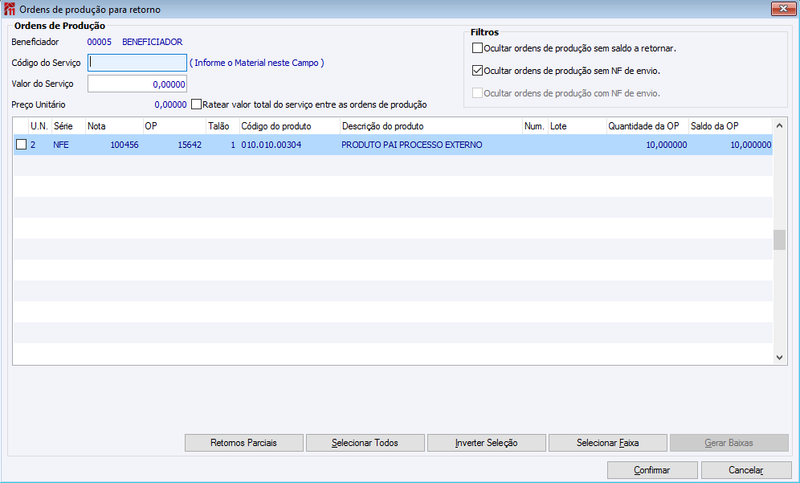Click the Talão column header
This screenshot has height=483, width=800.
click(222, 126)
